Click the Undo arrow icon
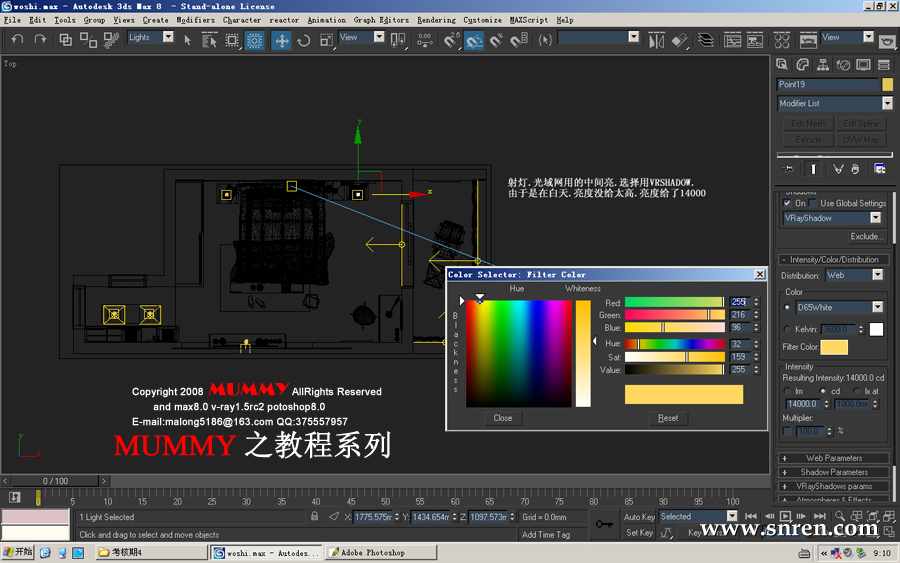 pyautogui.click(x=17, y=40)
